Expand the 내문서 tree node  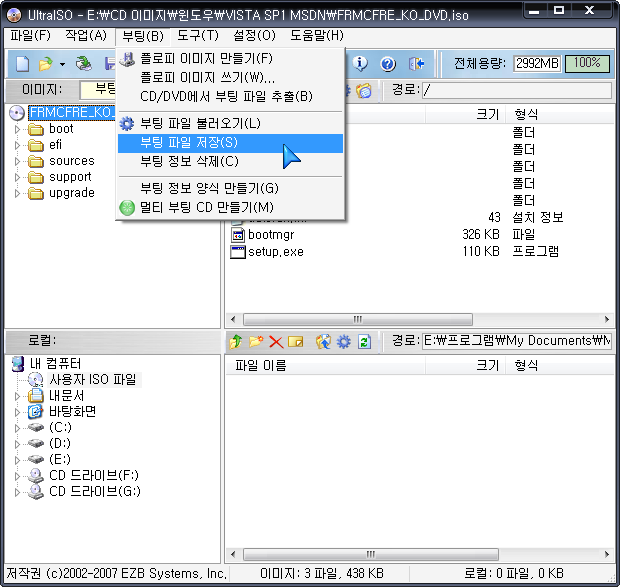[x=17, y=396]
